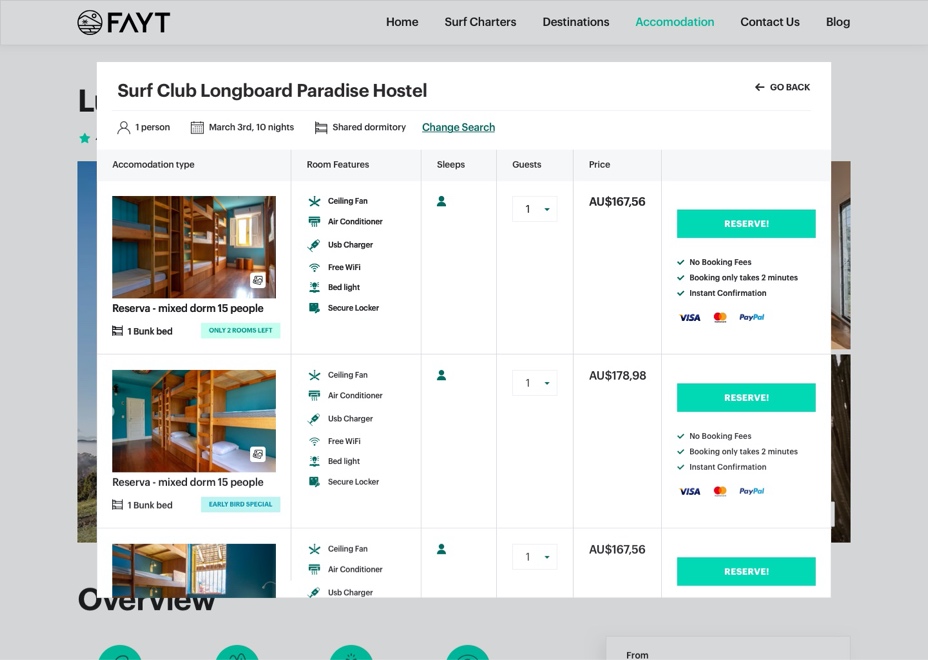Viewport: 928px width, 660px height.
Task: Click the EARLY BIRD SPECIAL badge
Action: coord(240,504)
